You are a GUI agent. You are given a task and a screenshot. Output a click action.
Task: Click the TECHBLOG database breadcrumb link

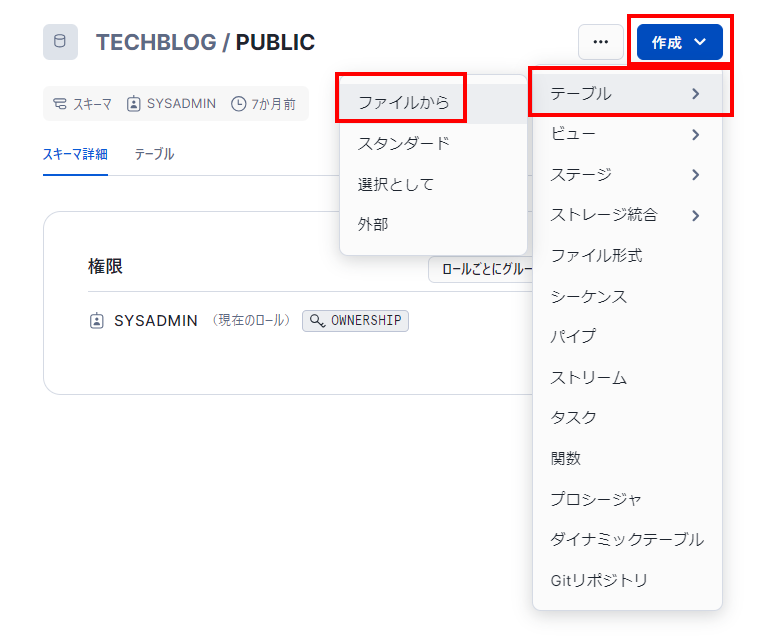(x=155, y=42)
